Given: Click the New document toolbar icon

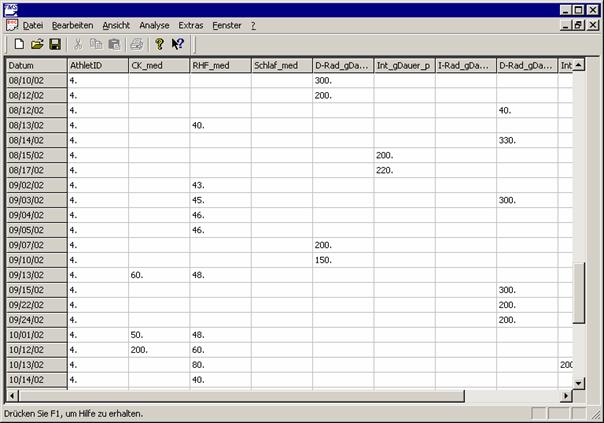Looking at the screenshot, I should click(19, 44).
